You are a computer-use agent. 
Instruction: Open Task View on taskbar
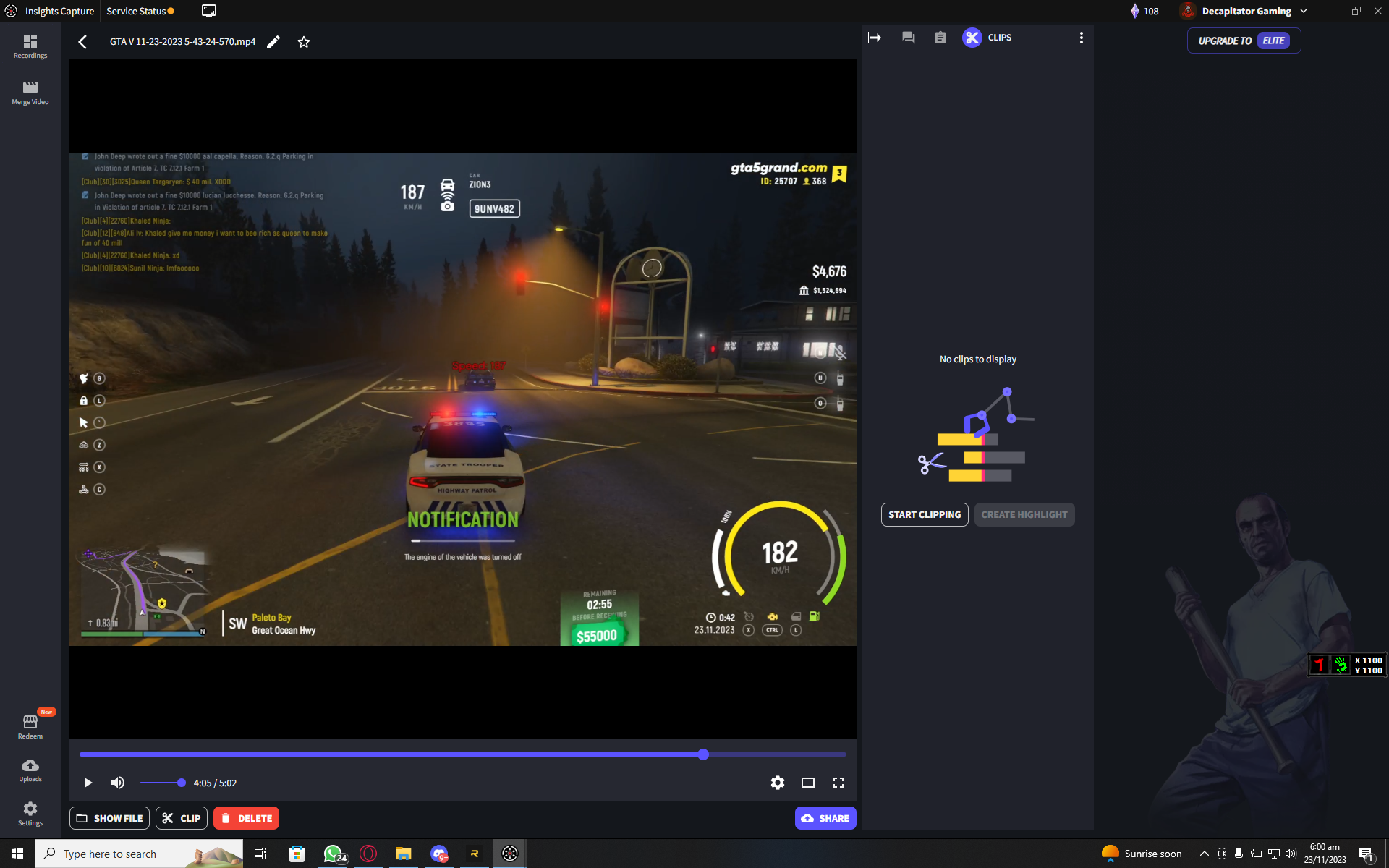click(x=260, y=854)
